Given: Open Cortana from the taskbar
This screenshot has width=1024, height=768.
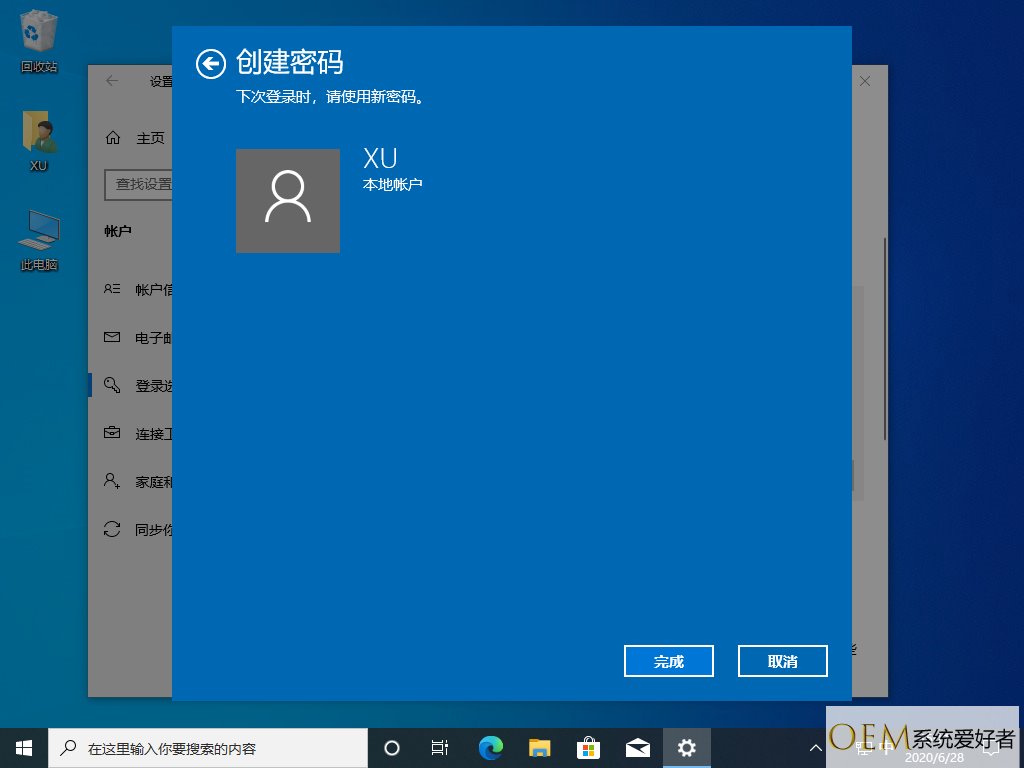Looking at the screenshot, I should tap(392, 747).
